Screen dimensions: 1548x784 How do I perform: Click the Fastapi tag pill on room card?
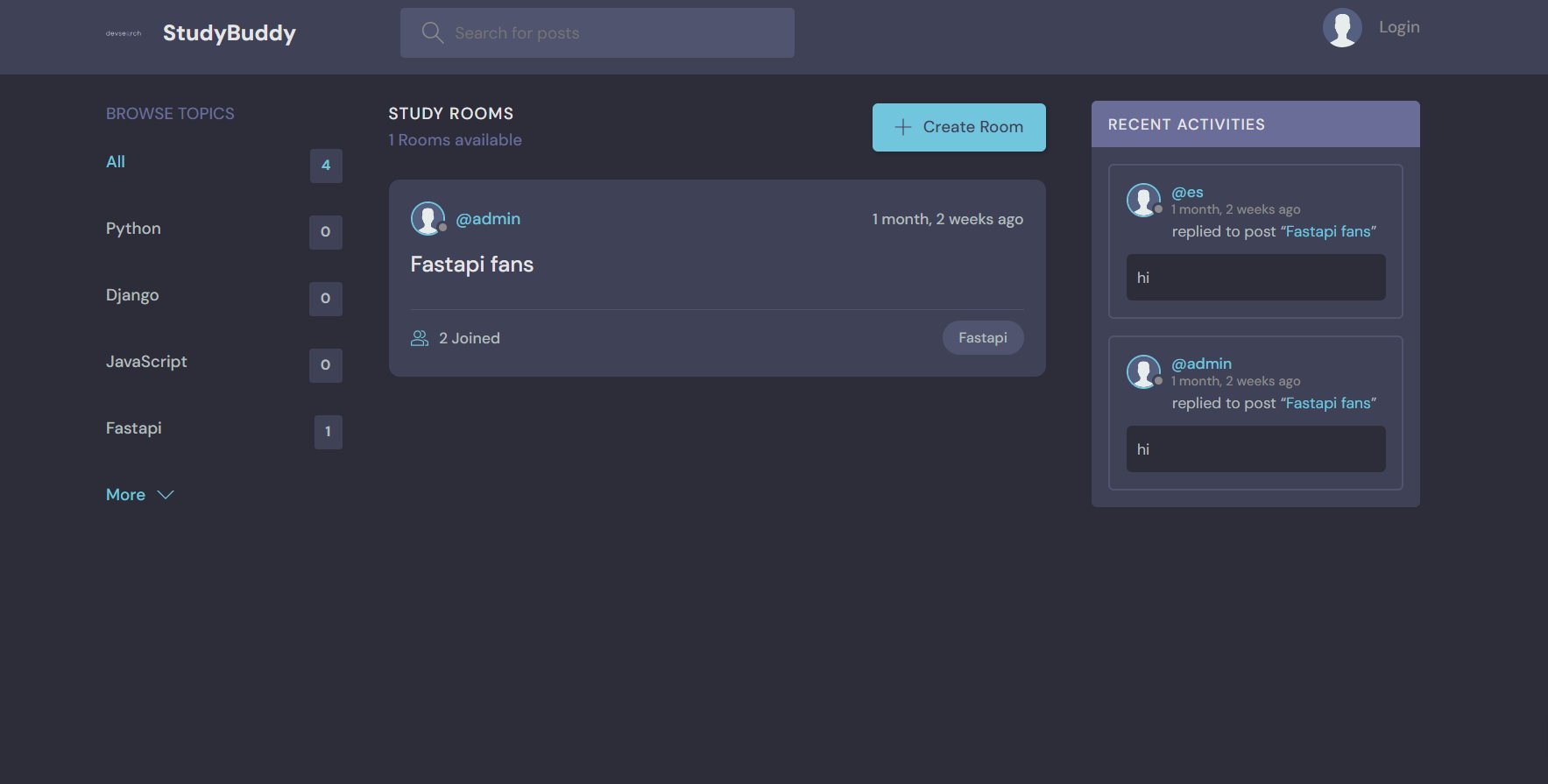coord(982,338)
